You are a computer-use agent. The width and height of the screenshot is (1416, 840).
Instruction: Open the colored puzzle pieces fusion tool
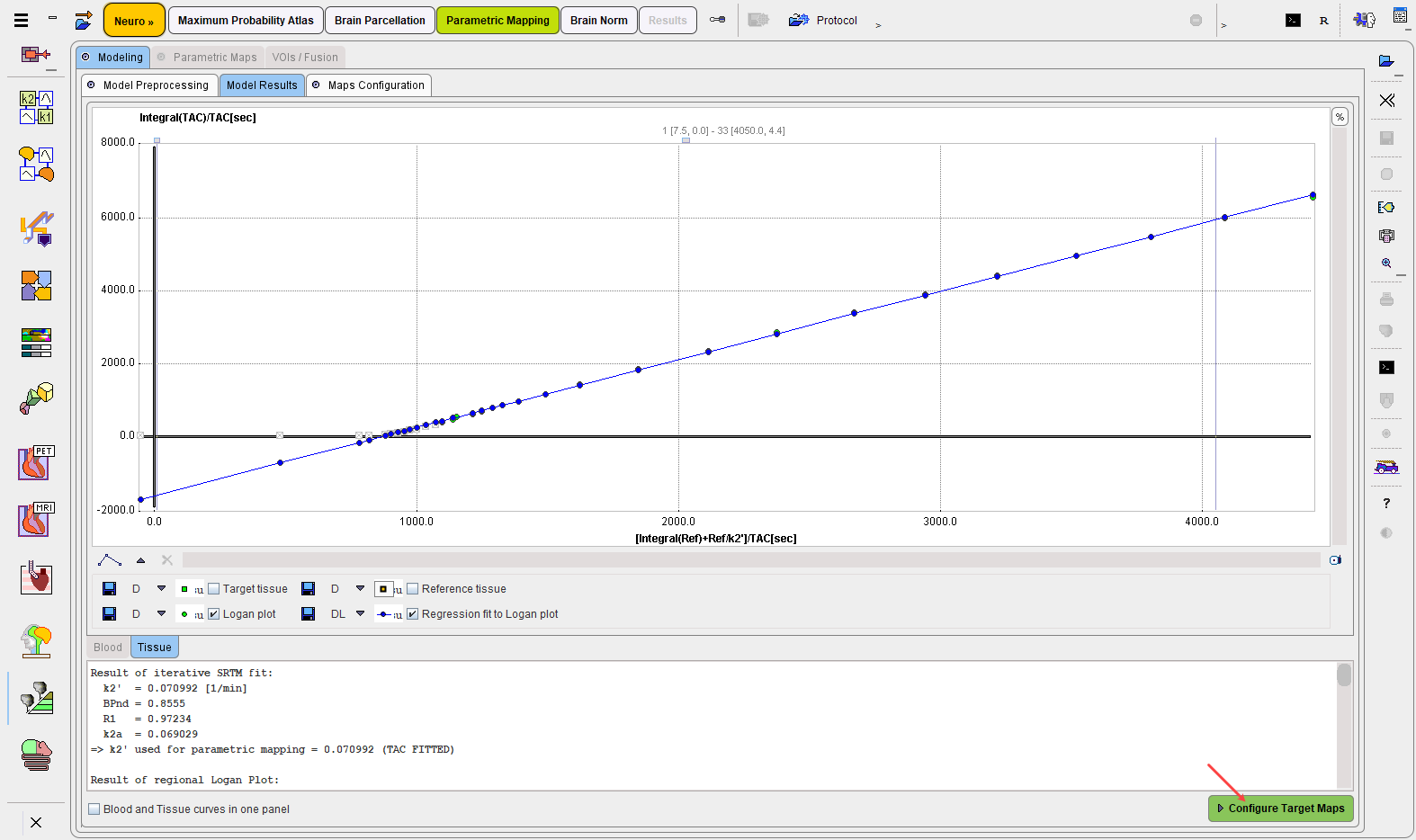point(36,286)
